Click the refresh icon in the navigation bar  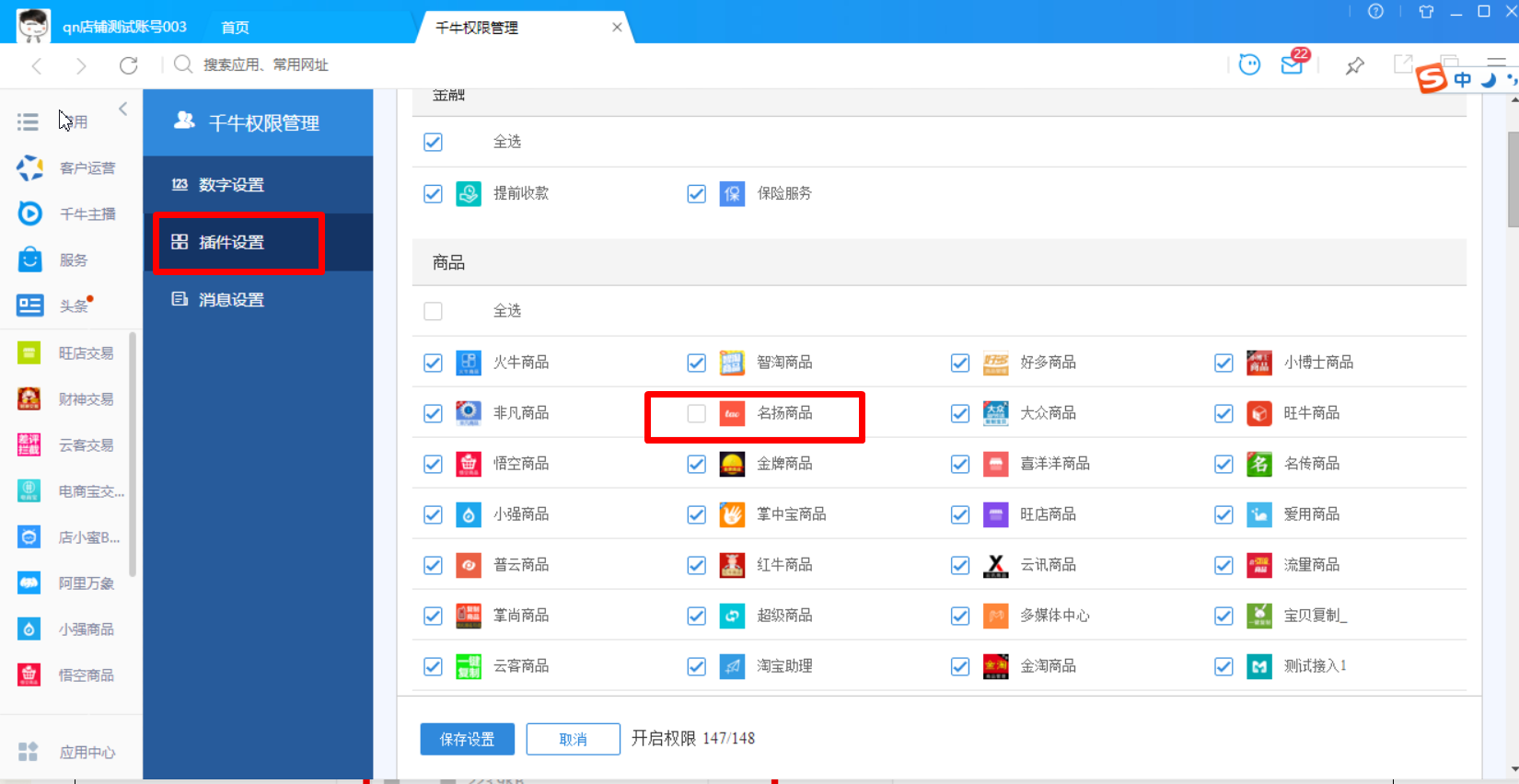click(x=129, y=65)
